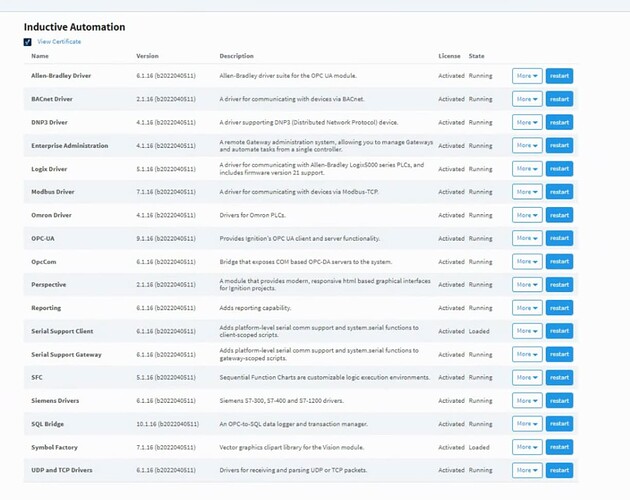Expand More menu for DNP3 Driver
The width and height of the screenshot is (630, 500).
tap(527, 122)
